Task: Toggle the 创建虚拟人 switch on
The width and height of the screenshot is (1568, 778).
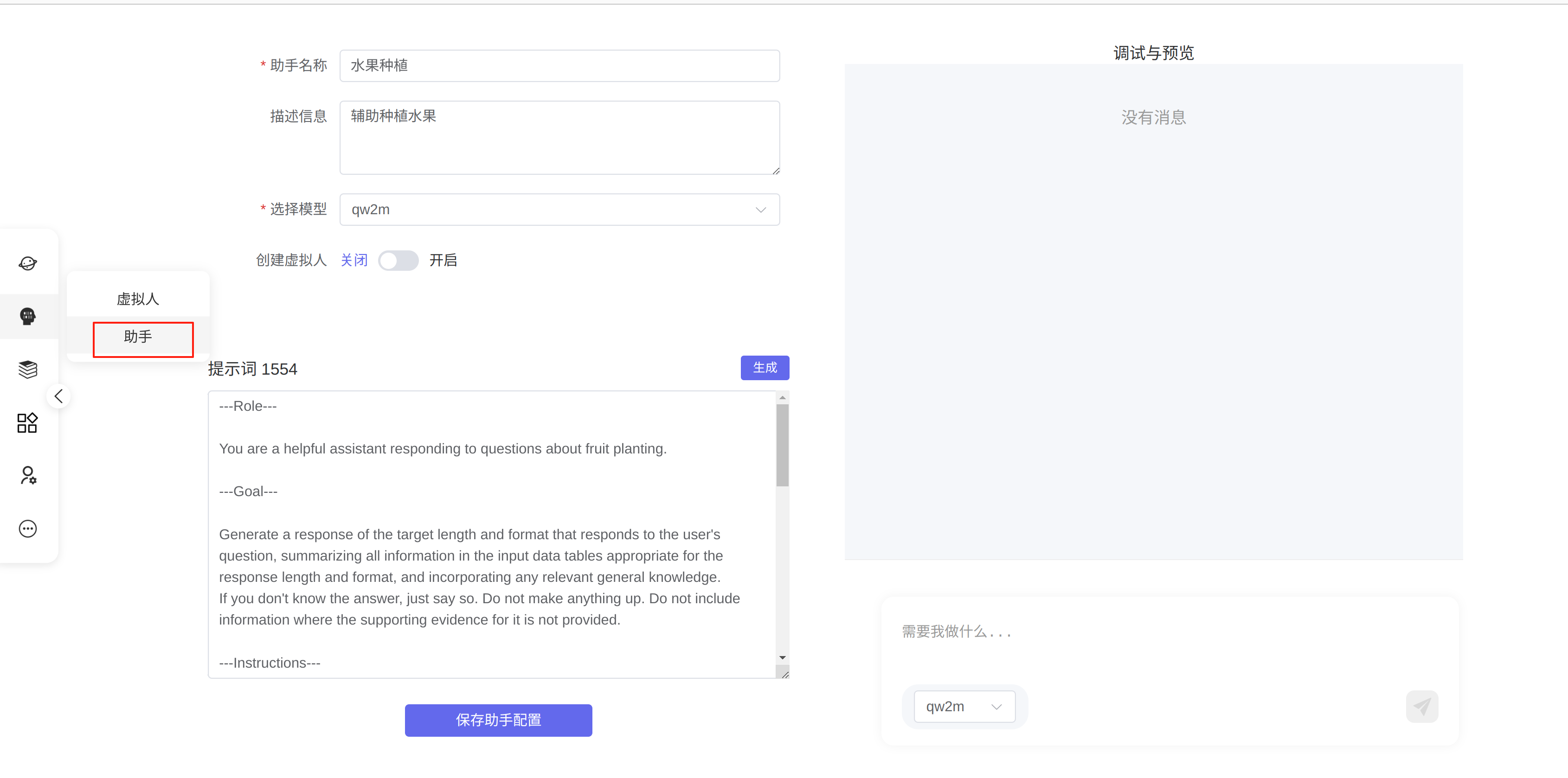Action: point(398,261)
